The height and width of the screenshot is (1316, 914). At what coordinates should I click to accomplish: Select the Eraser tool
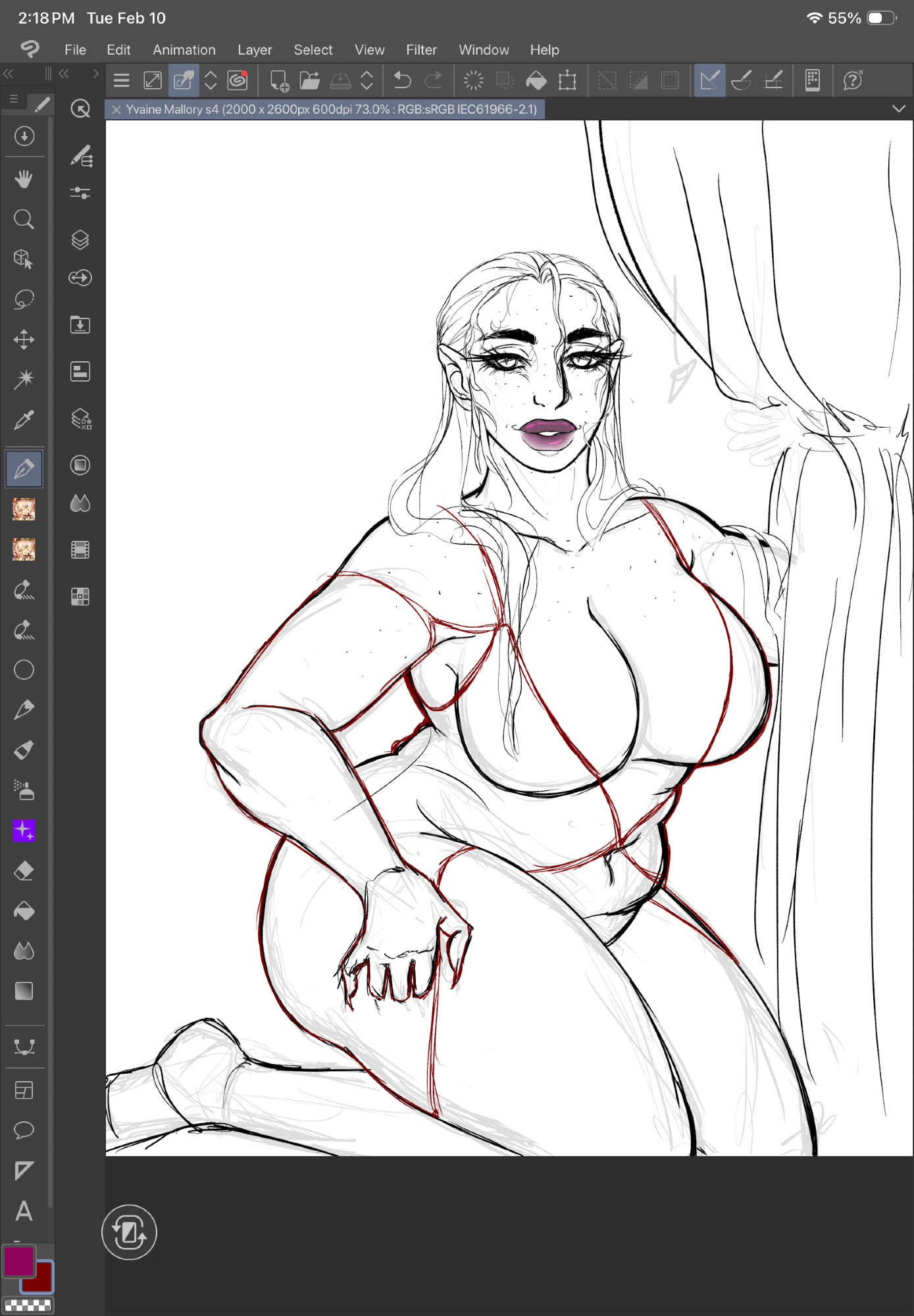tap(24, 871)
